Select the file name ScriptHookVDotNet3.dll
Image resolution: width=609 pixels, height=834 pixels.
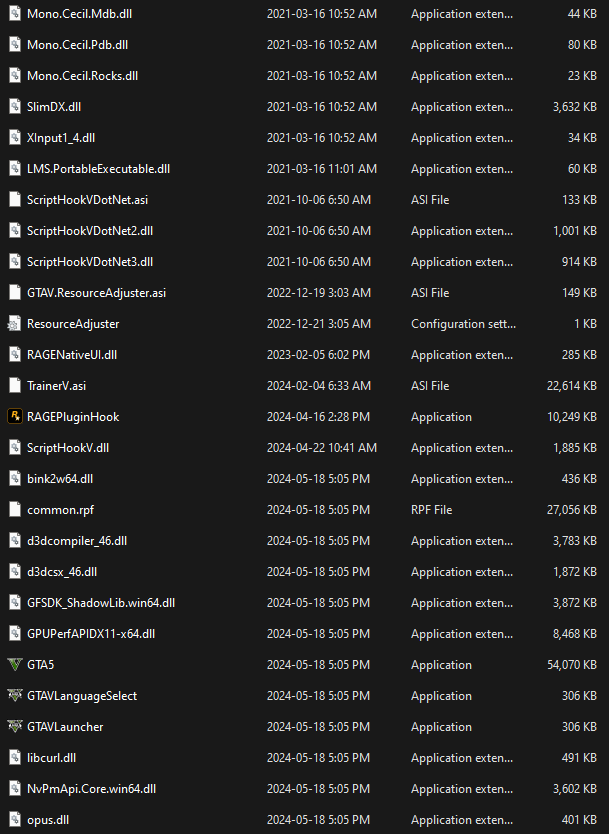tap(90, 262)
